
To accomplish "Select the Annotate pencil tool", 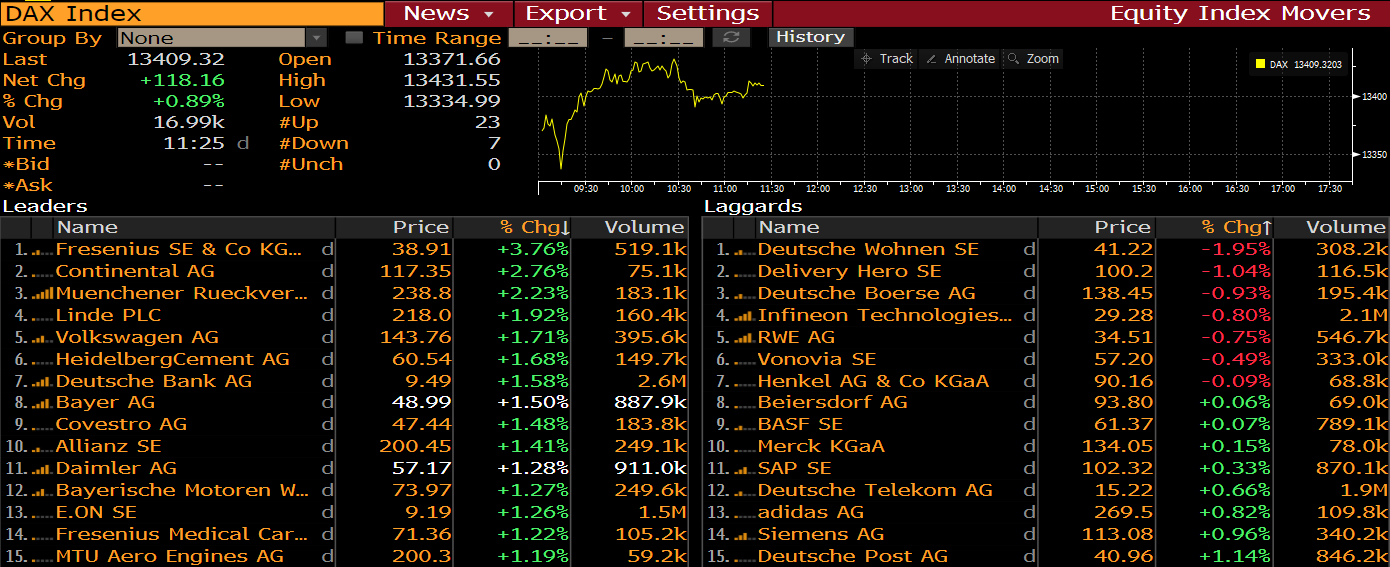I will coord(961,59).
